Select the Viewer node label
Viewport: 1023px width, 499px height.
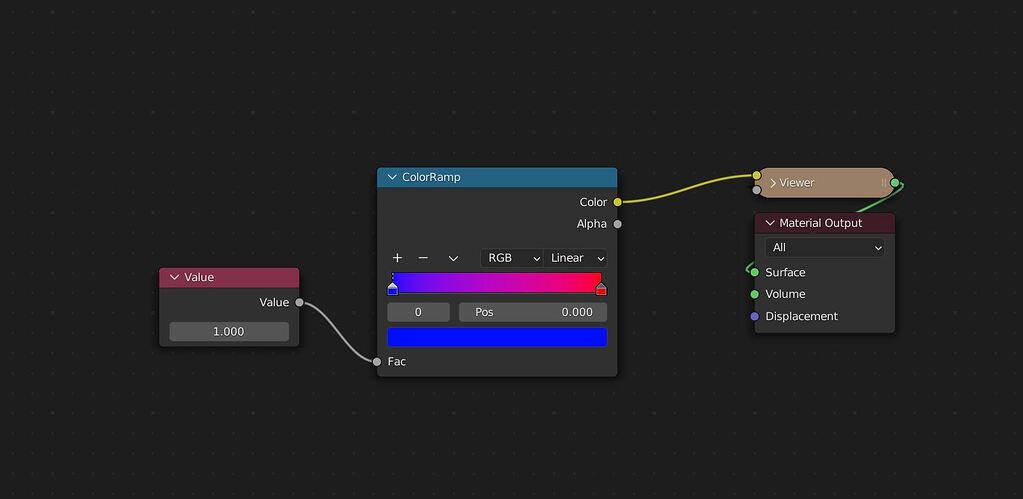[797, 183]
